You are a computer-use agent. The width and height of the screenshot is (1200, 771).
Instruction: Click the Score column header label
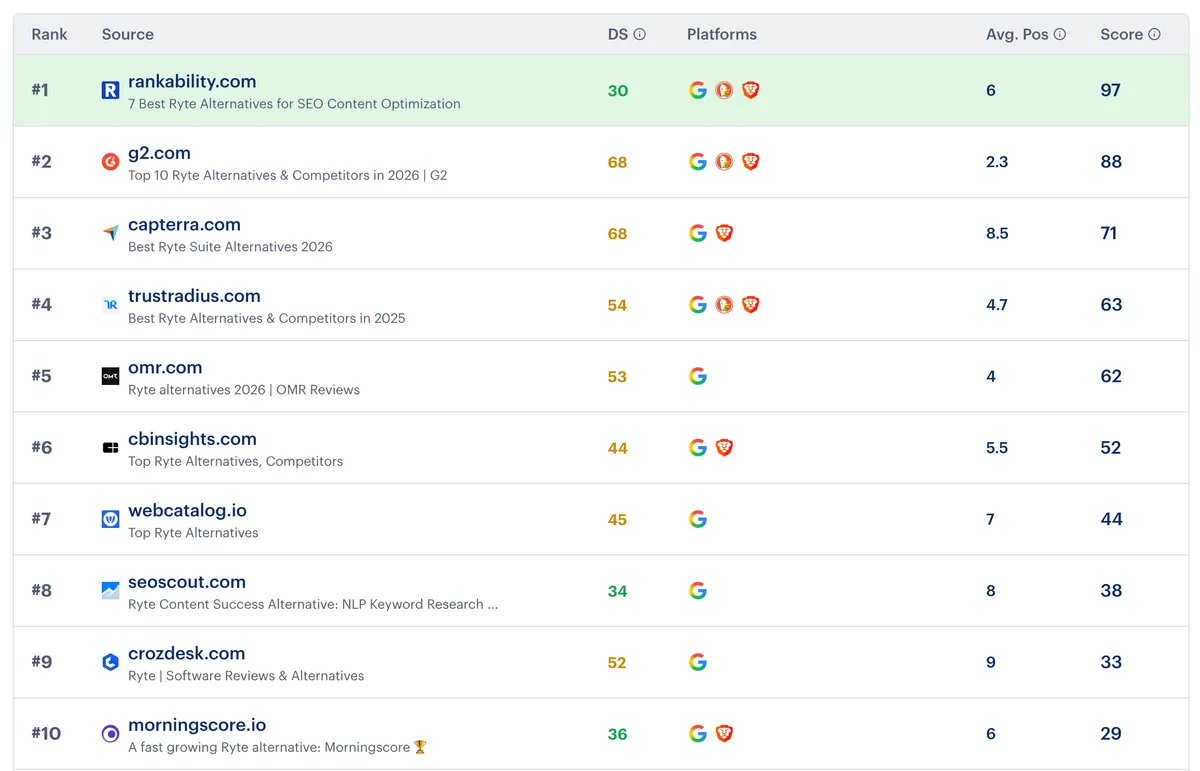point(1121,34)
